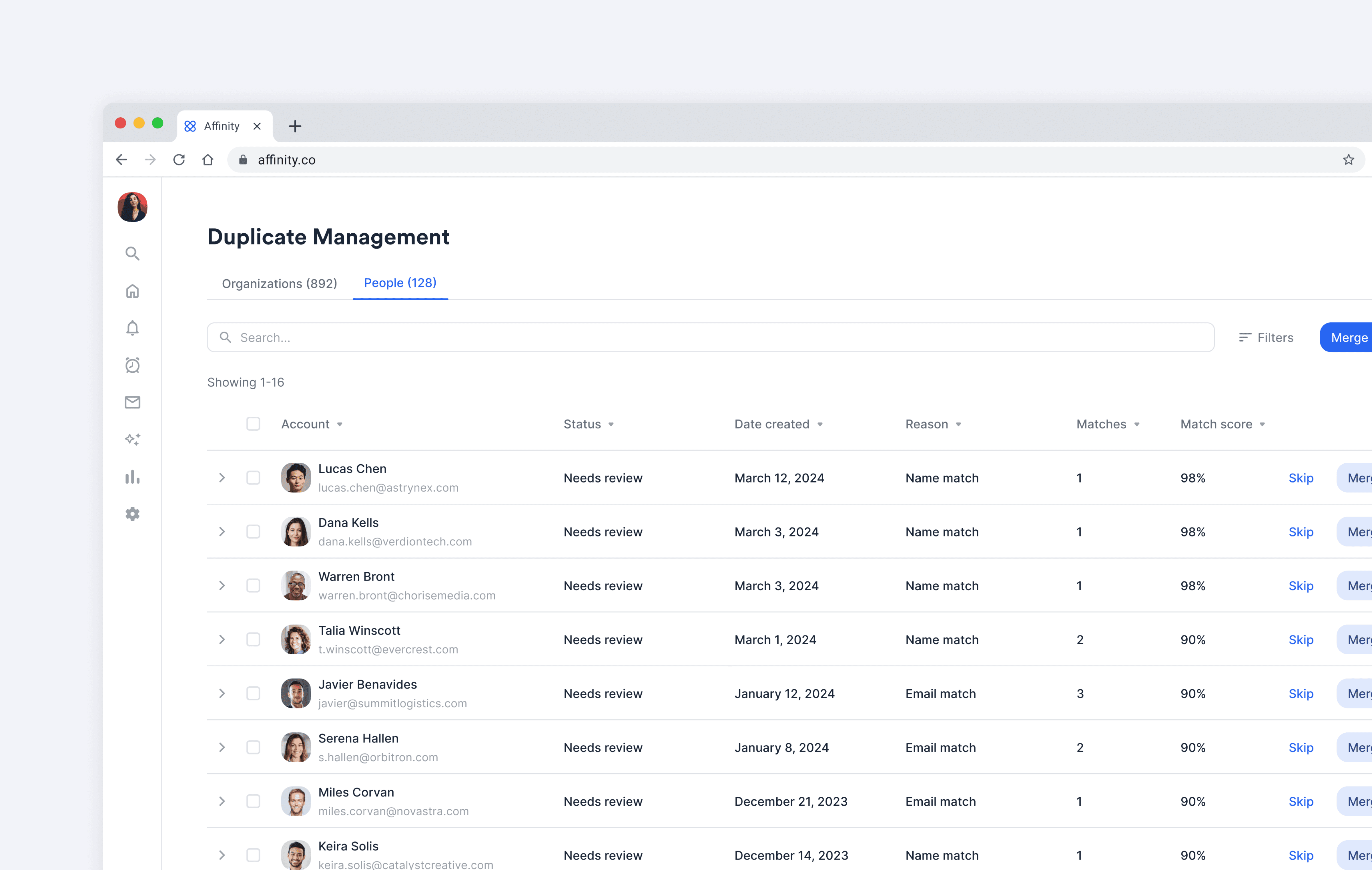Open reminders alarm clock icon
The height and width of the screenshot is (870, 1372).
[132, 365]
